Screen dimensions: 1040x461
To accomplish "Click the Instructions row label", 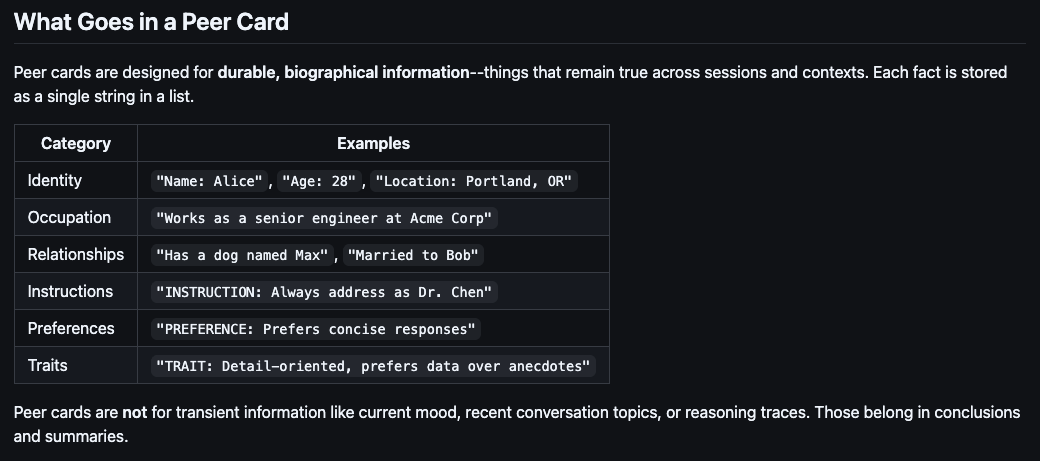I will click(70, 292).
